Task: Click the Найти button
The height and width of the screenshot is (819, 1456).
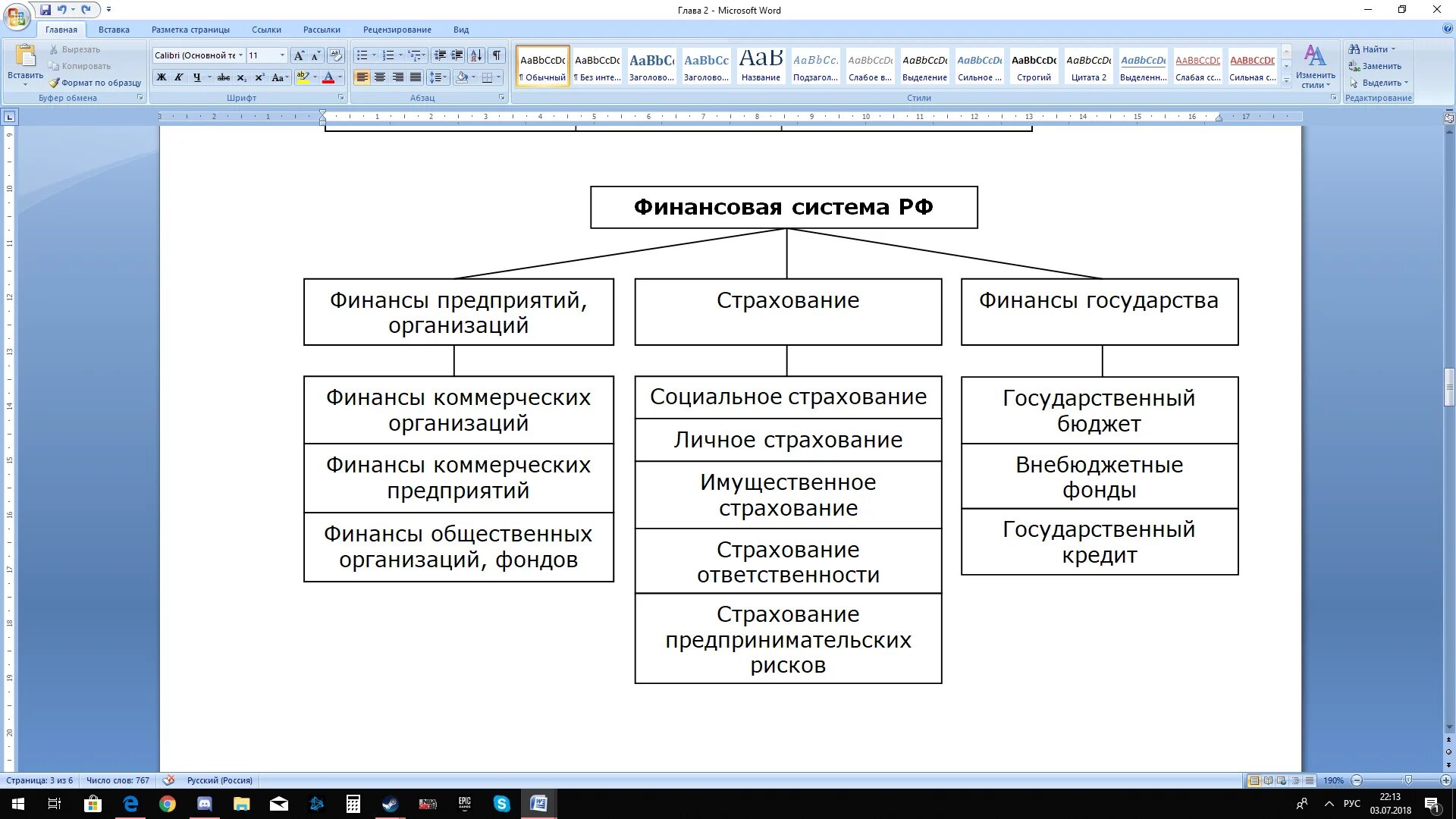Action: (1373, 49)
